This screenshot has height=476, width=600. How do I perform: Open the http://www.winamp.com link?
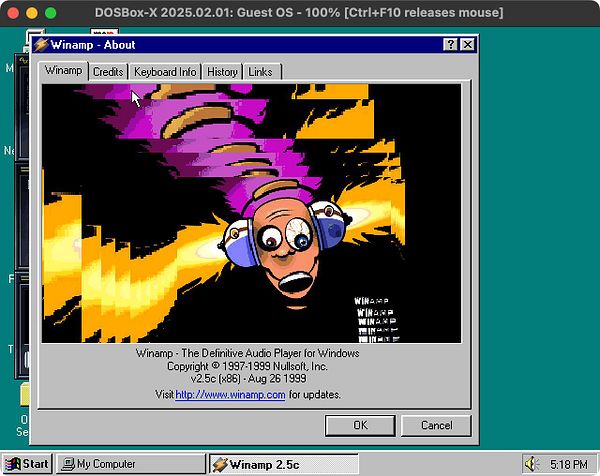click(230, 394)
